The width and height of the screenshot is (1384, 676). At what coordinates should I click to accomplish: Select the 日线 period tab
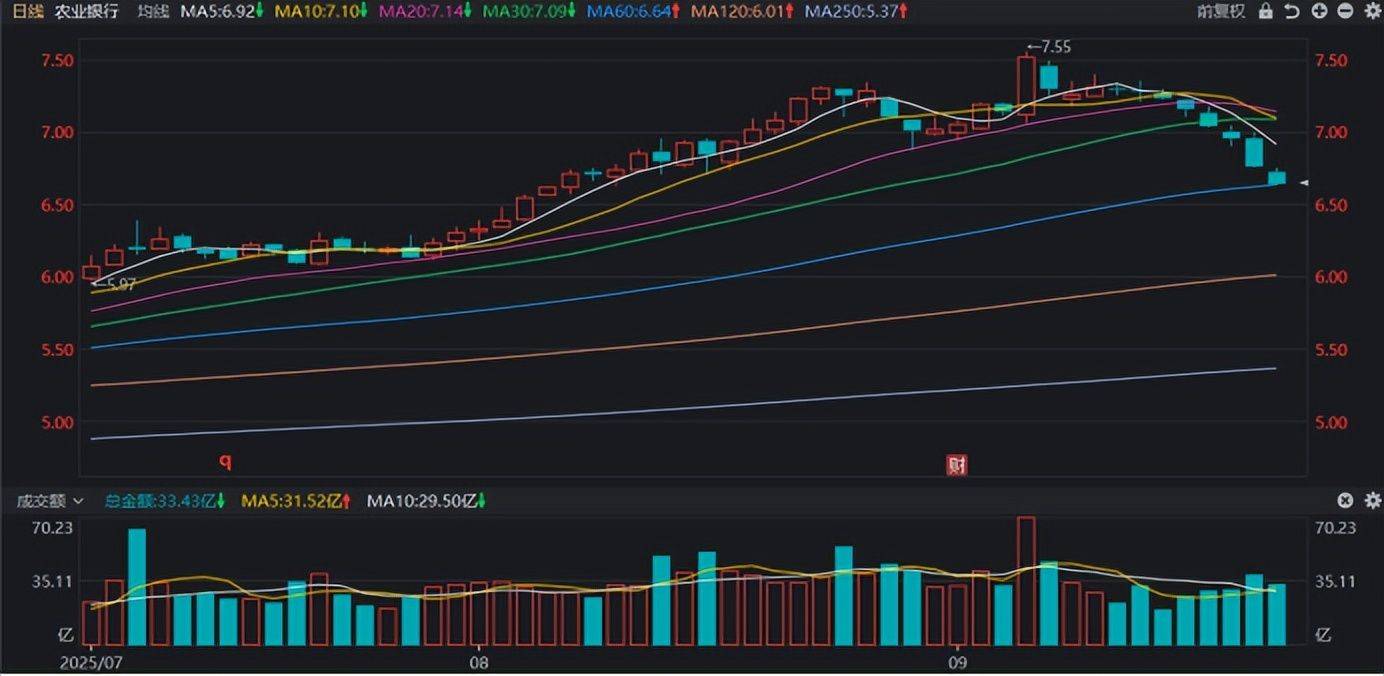[x=26, y=12]
